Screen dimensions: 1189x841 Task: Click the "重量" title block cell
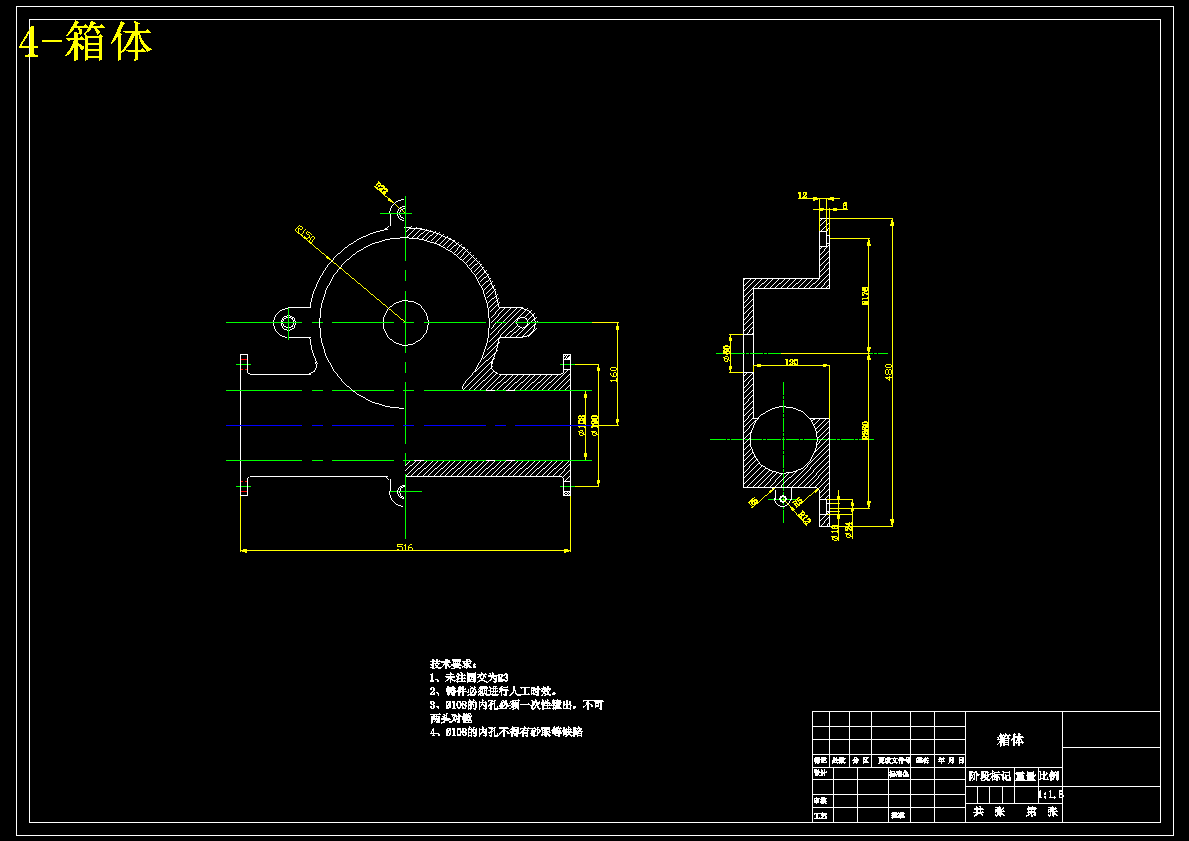click(1025, 776)
